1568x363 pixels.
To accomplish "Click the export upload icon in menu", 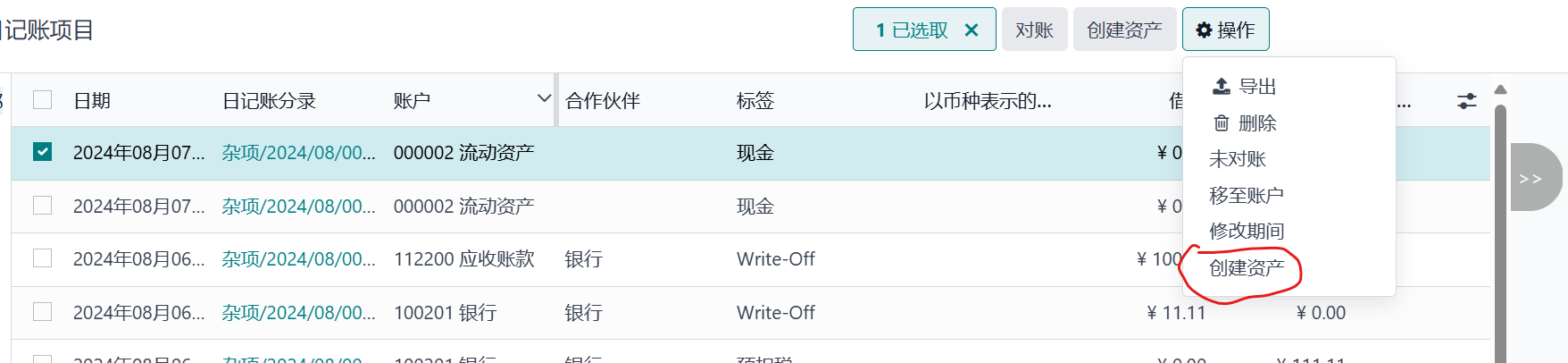I will pos(1221,87).
